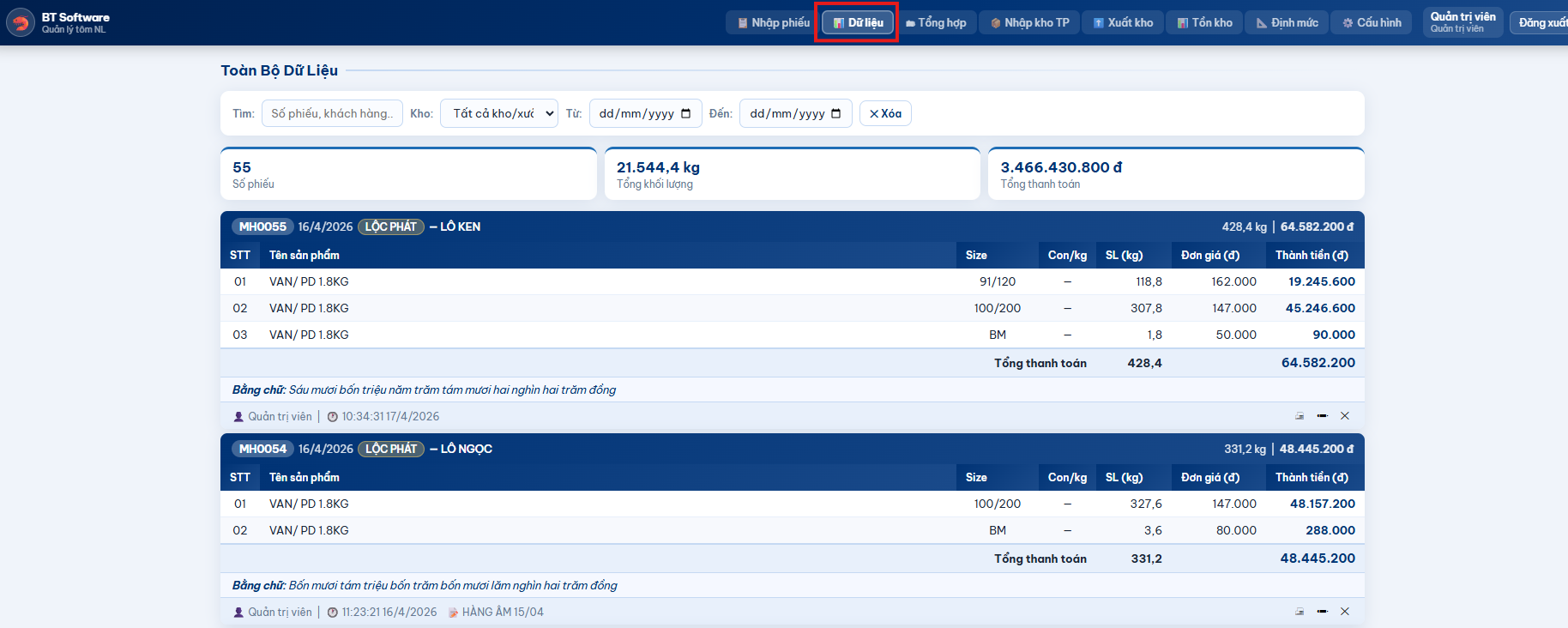1568x628 pixels.
Task: Open the Định mức tab
Action: [1287, 22]
